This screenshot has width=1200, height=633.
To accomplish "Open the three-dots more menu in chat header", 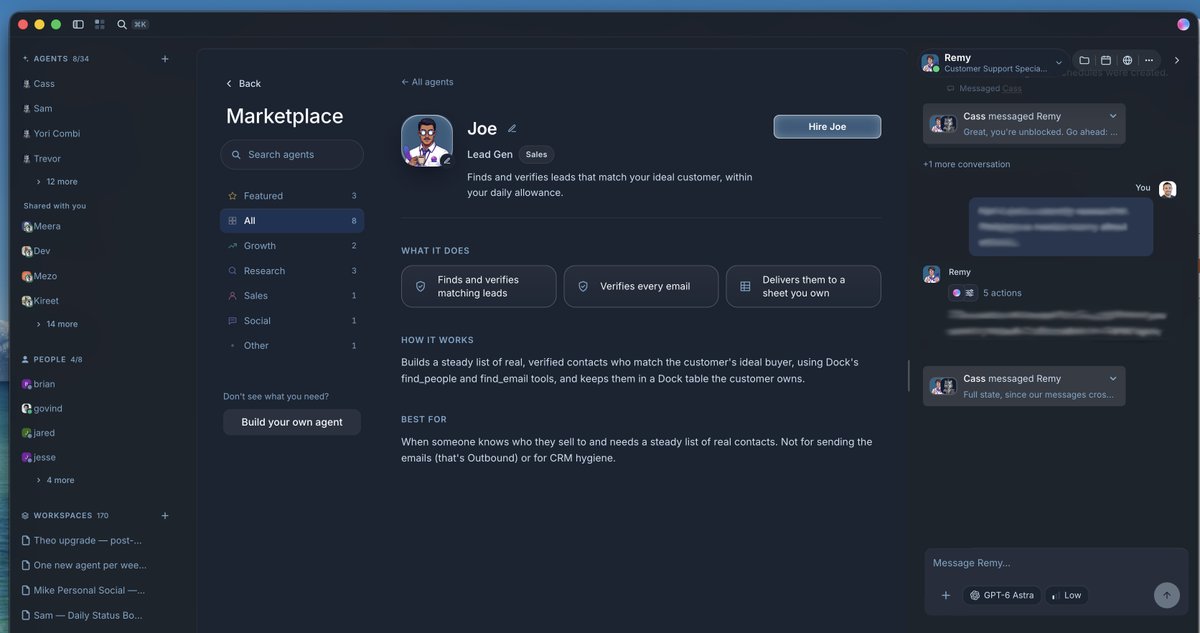I will click(x=1149, y=61).
